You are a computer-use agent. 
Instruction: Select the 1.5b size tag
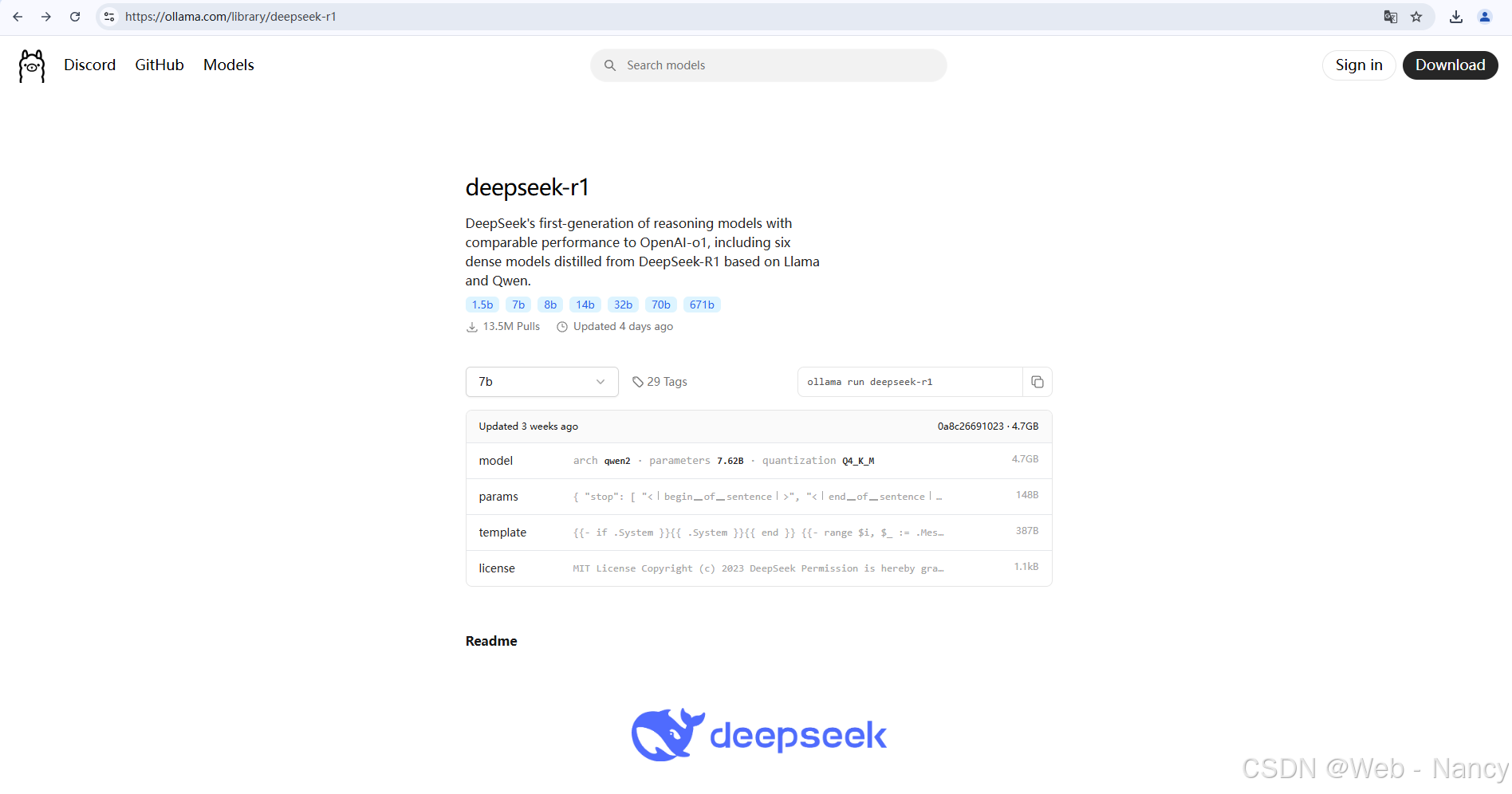coord(482,305)
